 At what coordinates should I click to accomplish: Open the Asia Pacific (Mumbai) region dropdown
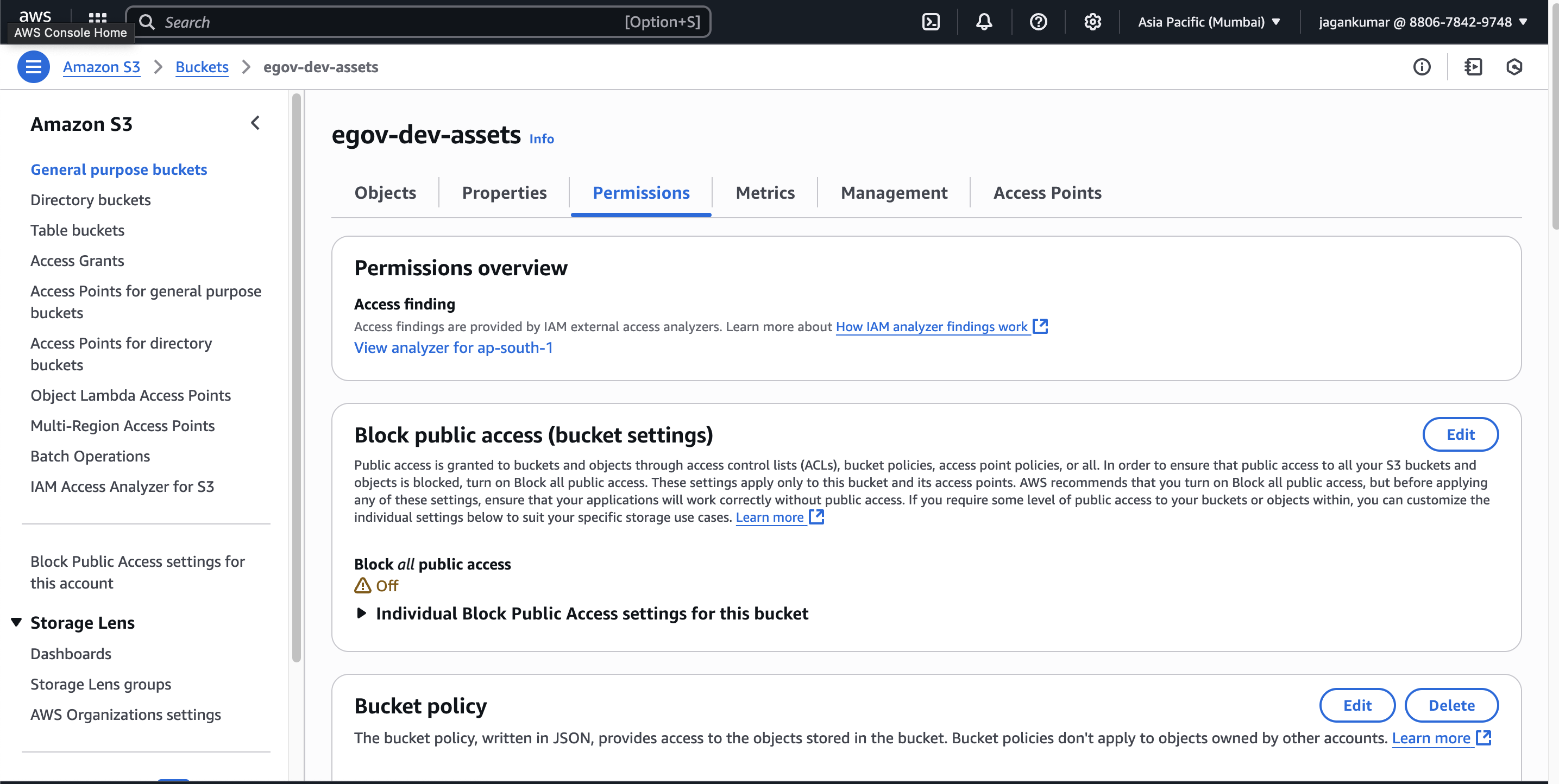(x=1209, y=22)
